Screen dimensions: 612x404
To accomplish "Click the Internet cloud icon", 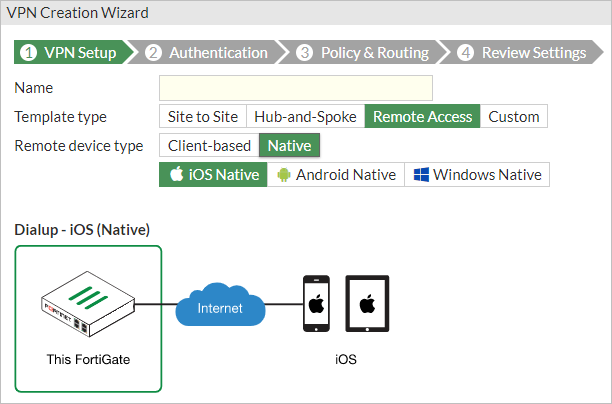I will tap(220, 304).
